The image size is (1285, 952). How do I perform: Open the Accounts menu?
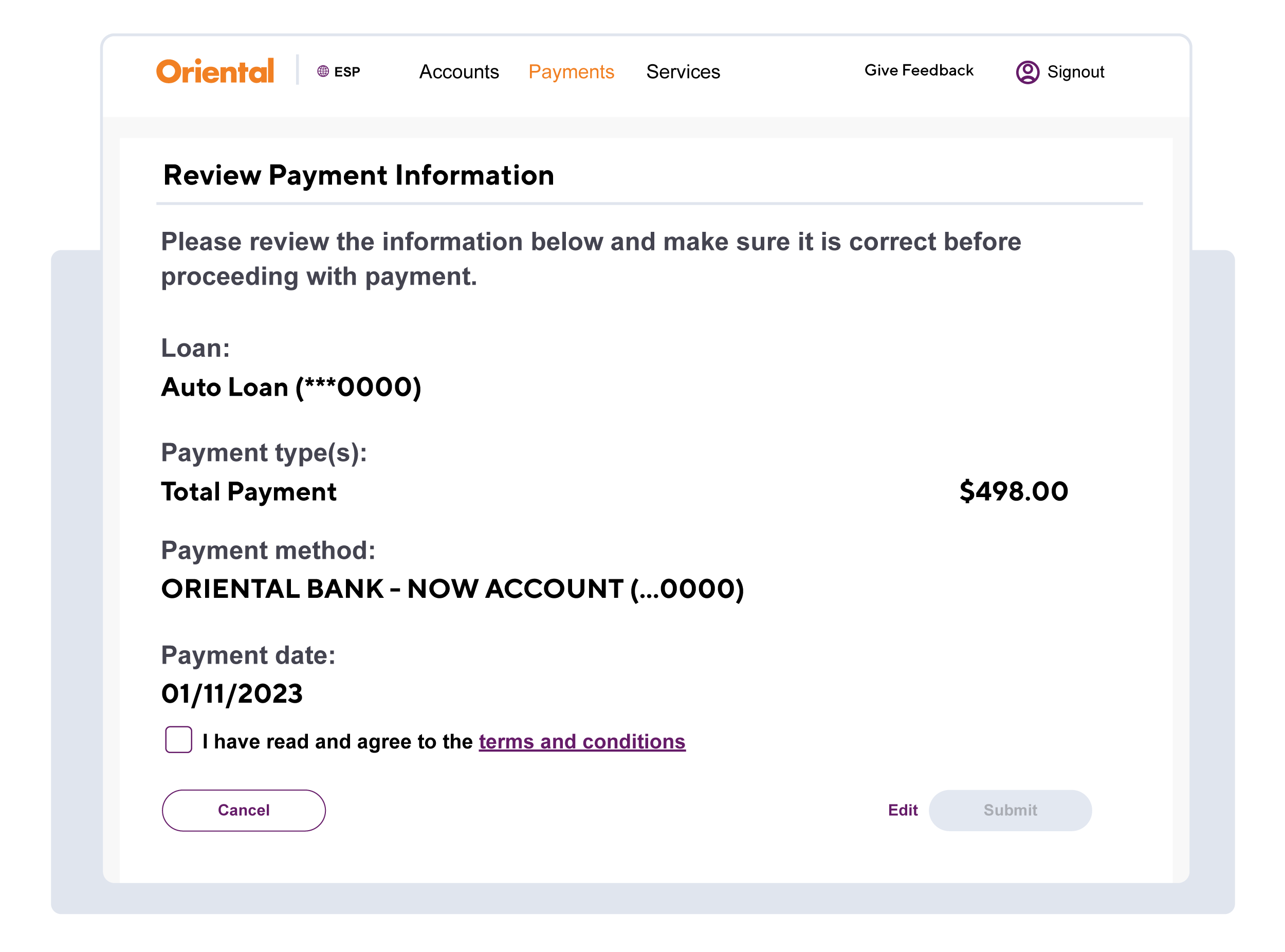[x=458, y=71]
